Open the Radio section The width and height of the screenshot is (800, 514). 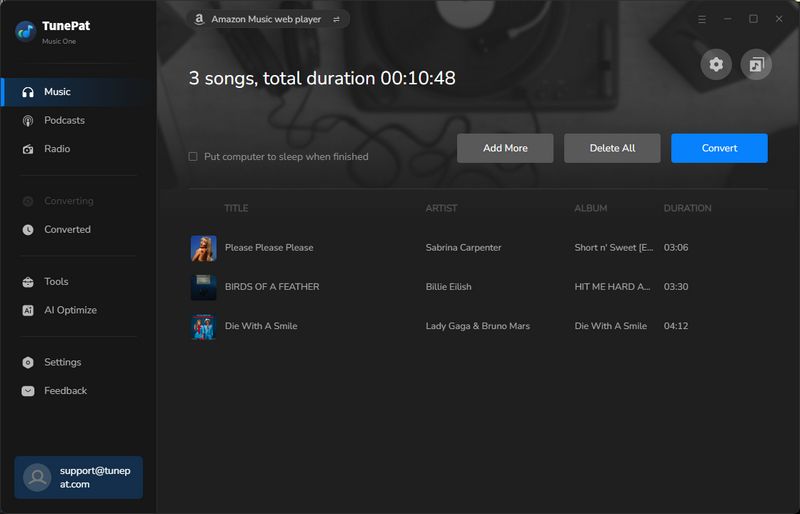[x=57, y=149]
